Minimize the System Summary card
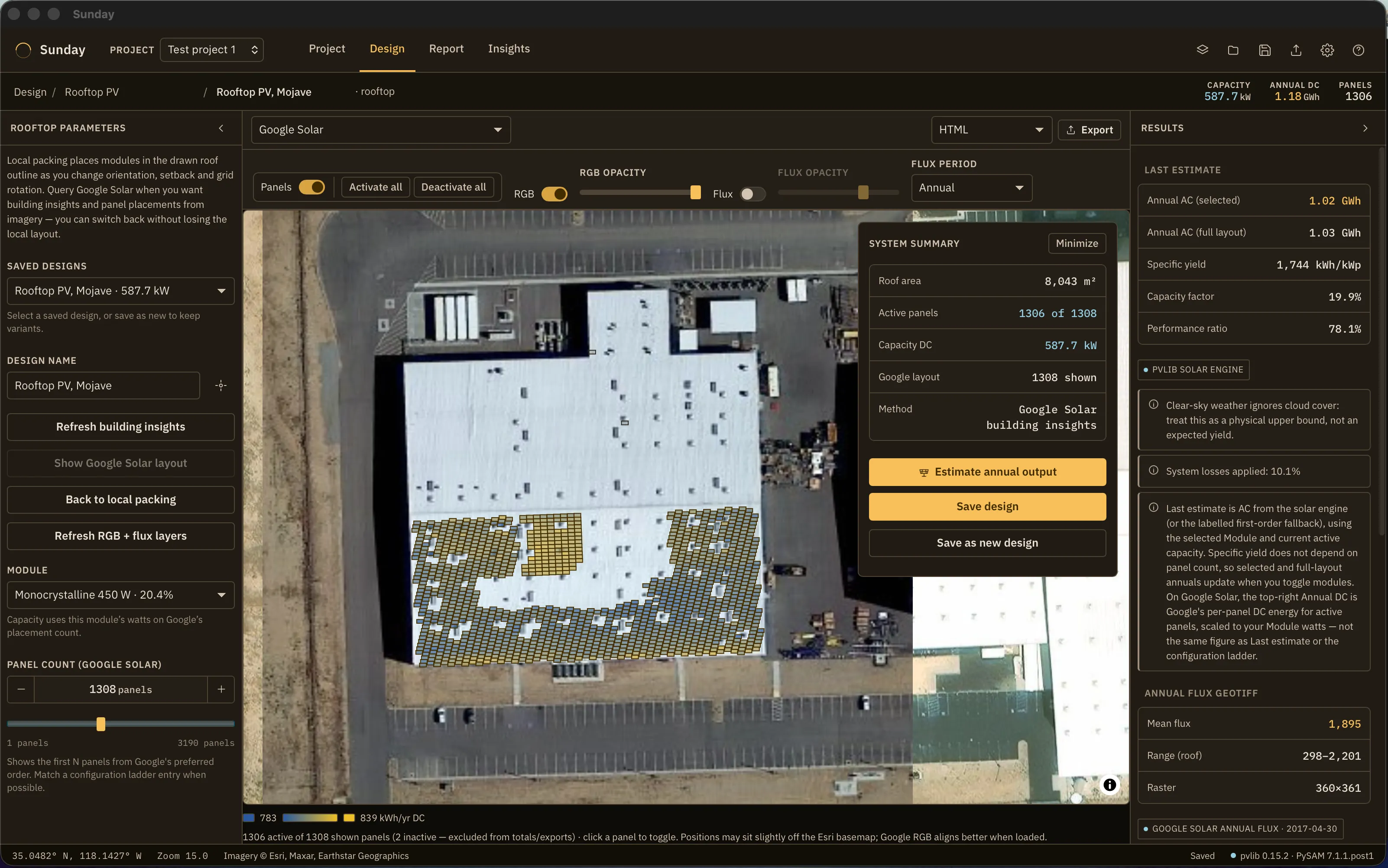This screenshot has width=1388, height=868. (x=1076, y=243)
